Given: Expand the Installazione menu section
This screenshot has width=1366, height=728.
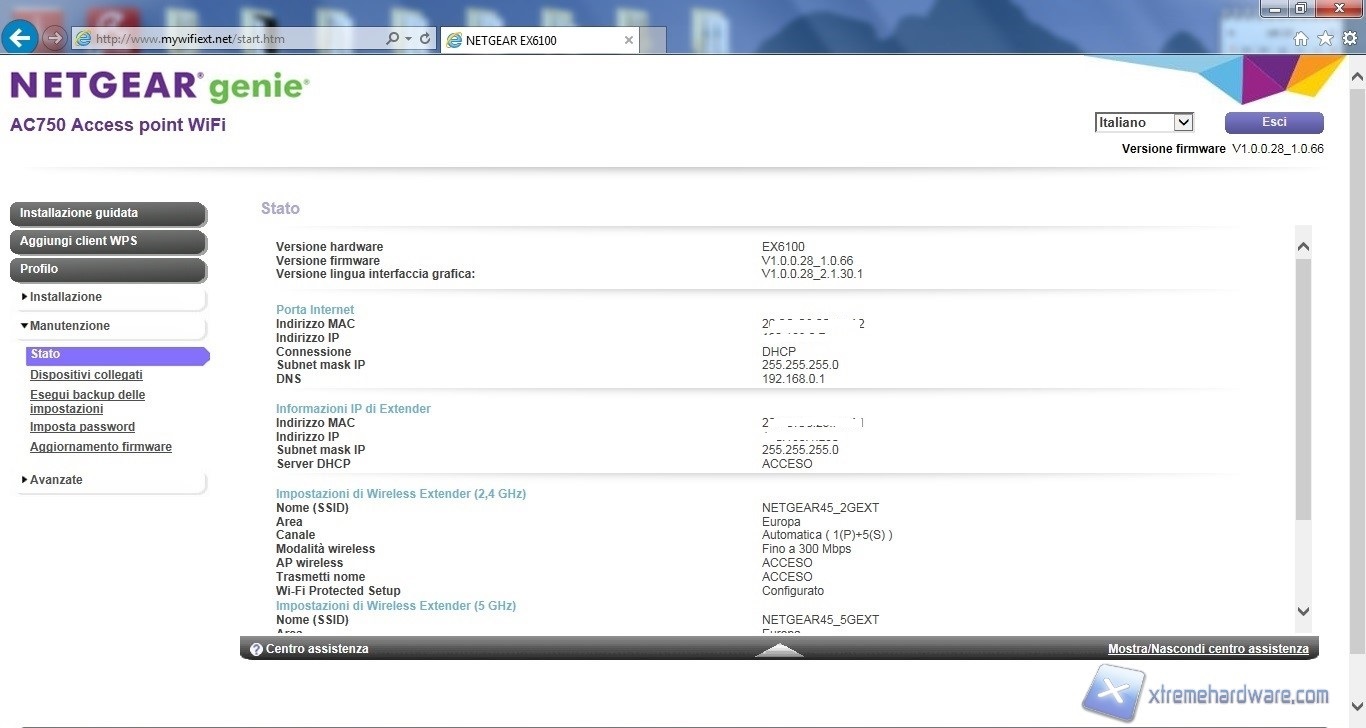Looking at the screenshot, I should click(x=65, y=297).
